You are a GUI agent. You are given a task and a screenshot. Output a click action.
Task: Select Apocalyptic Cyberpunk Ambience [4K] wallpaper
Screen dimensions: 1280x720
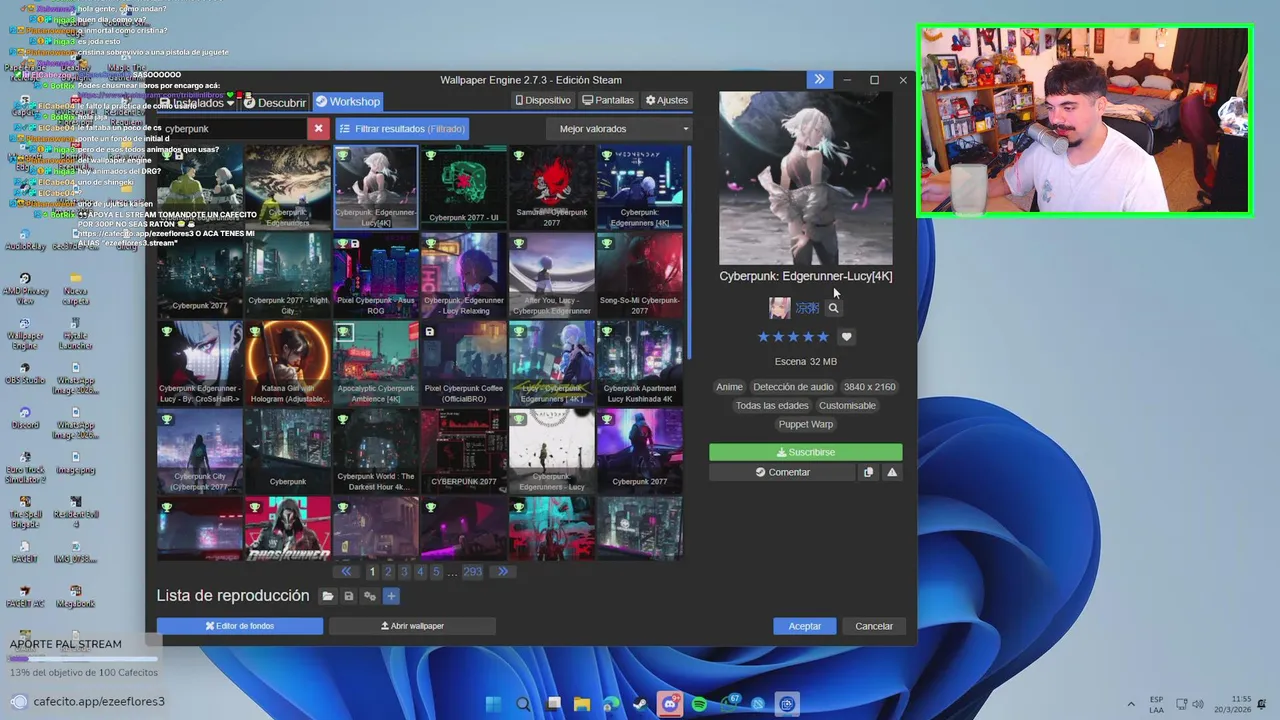coord(376,363)
